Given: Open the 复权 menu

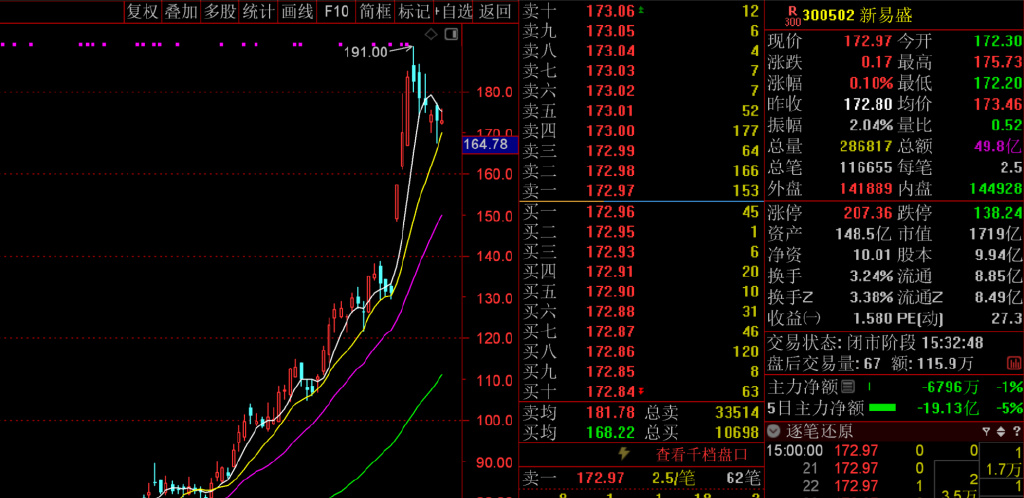Looking at the screenshot, I should coord(142,12).
